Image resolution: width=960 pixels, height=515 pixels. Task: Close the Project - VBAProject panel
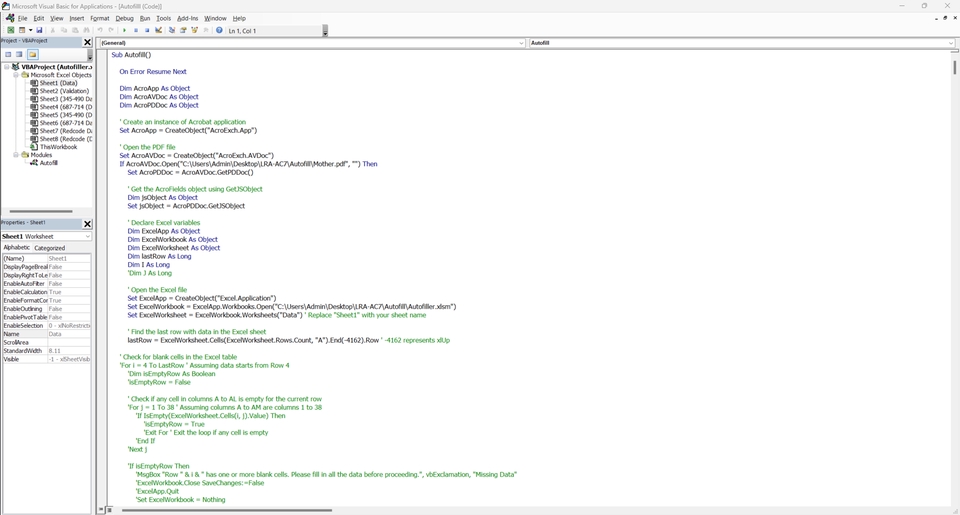(87, 42)
